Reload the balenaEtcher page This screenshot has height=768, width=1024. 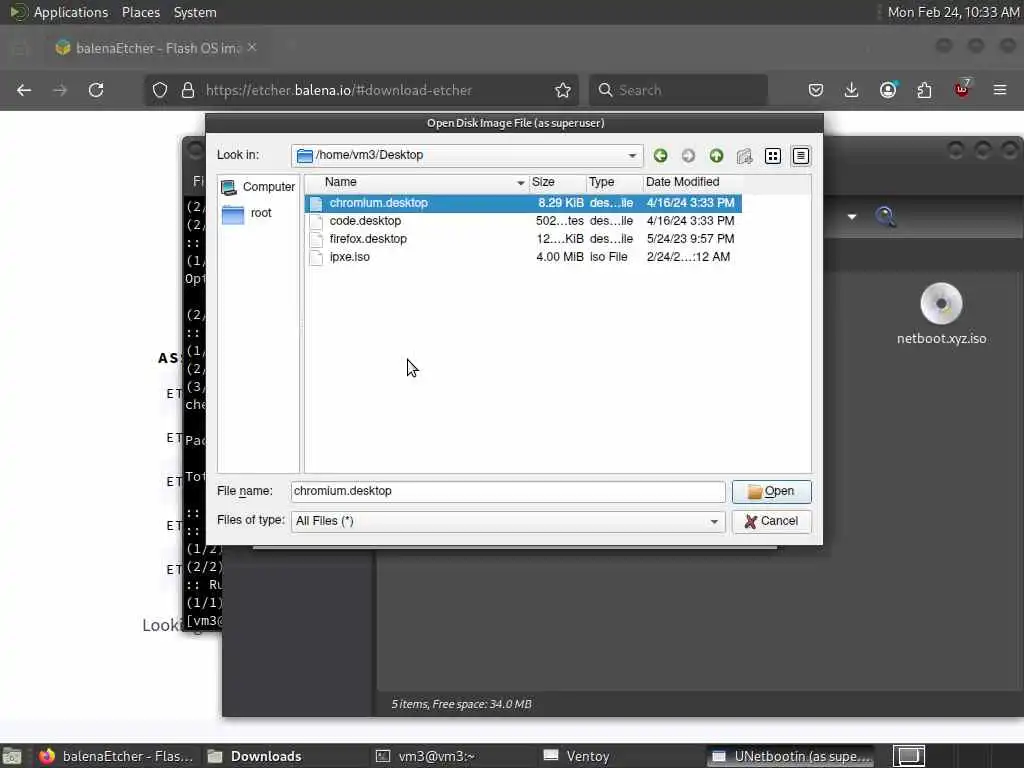point(96,90)
